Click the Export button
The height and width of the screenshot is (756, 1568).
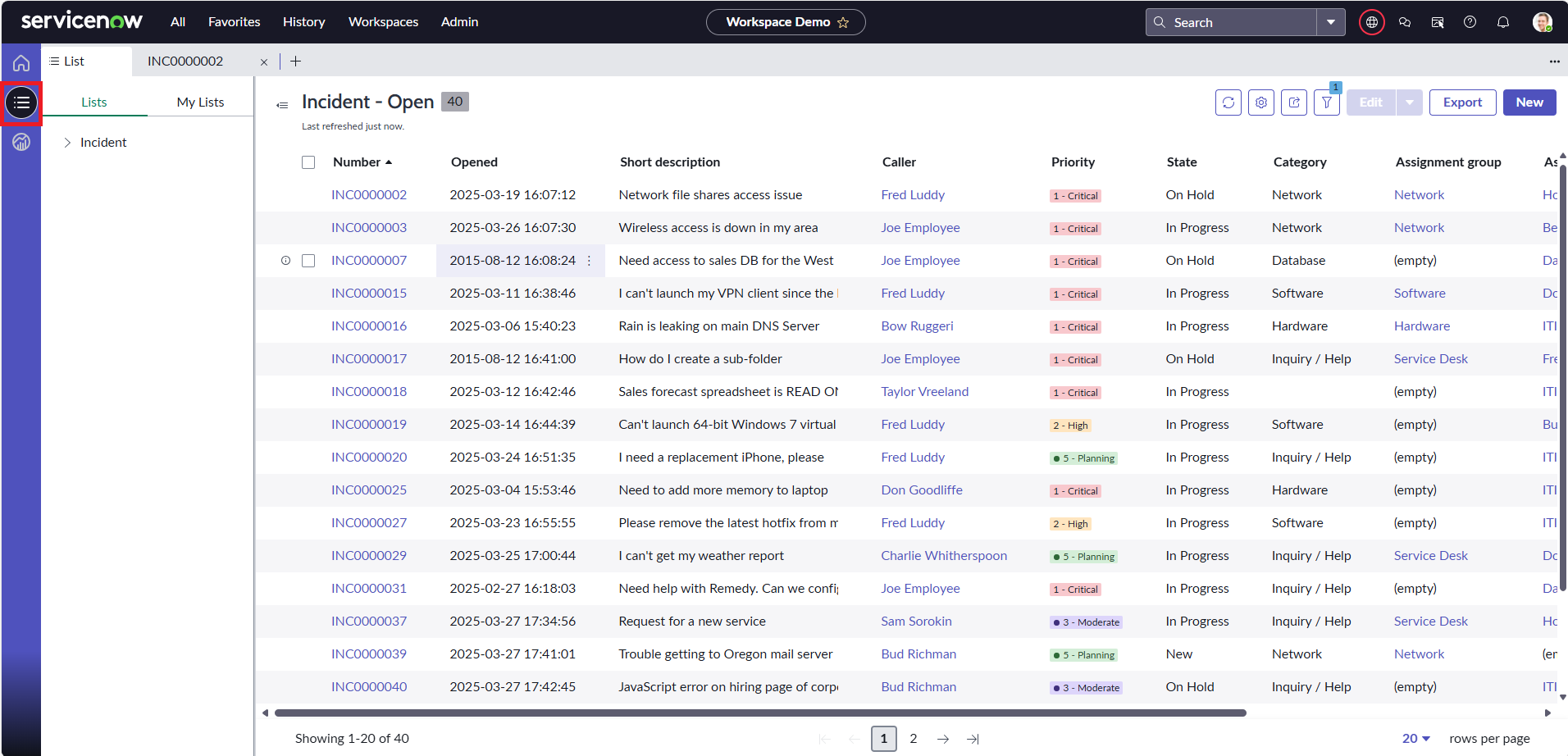coord(1461,102)
